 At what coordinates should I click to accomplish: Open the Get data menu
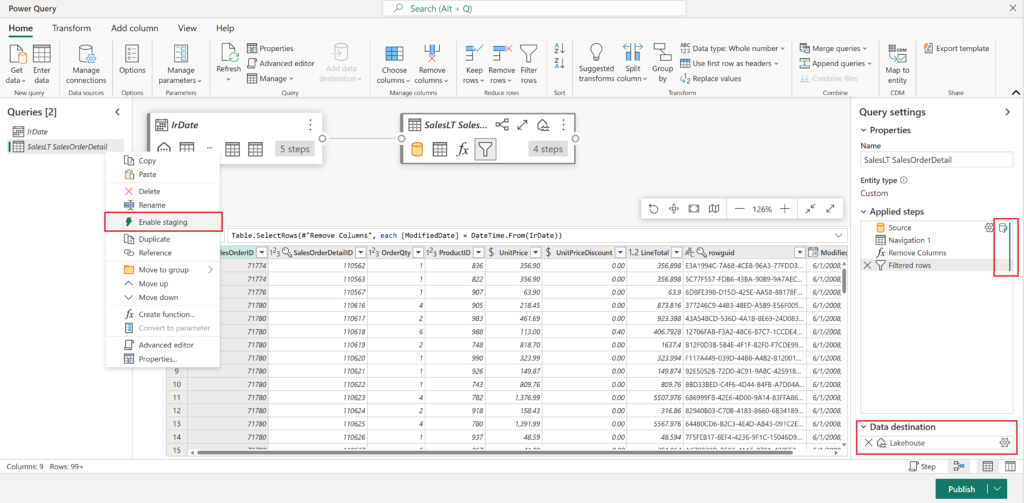(x=16, y=64)
